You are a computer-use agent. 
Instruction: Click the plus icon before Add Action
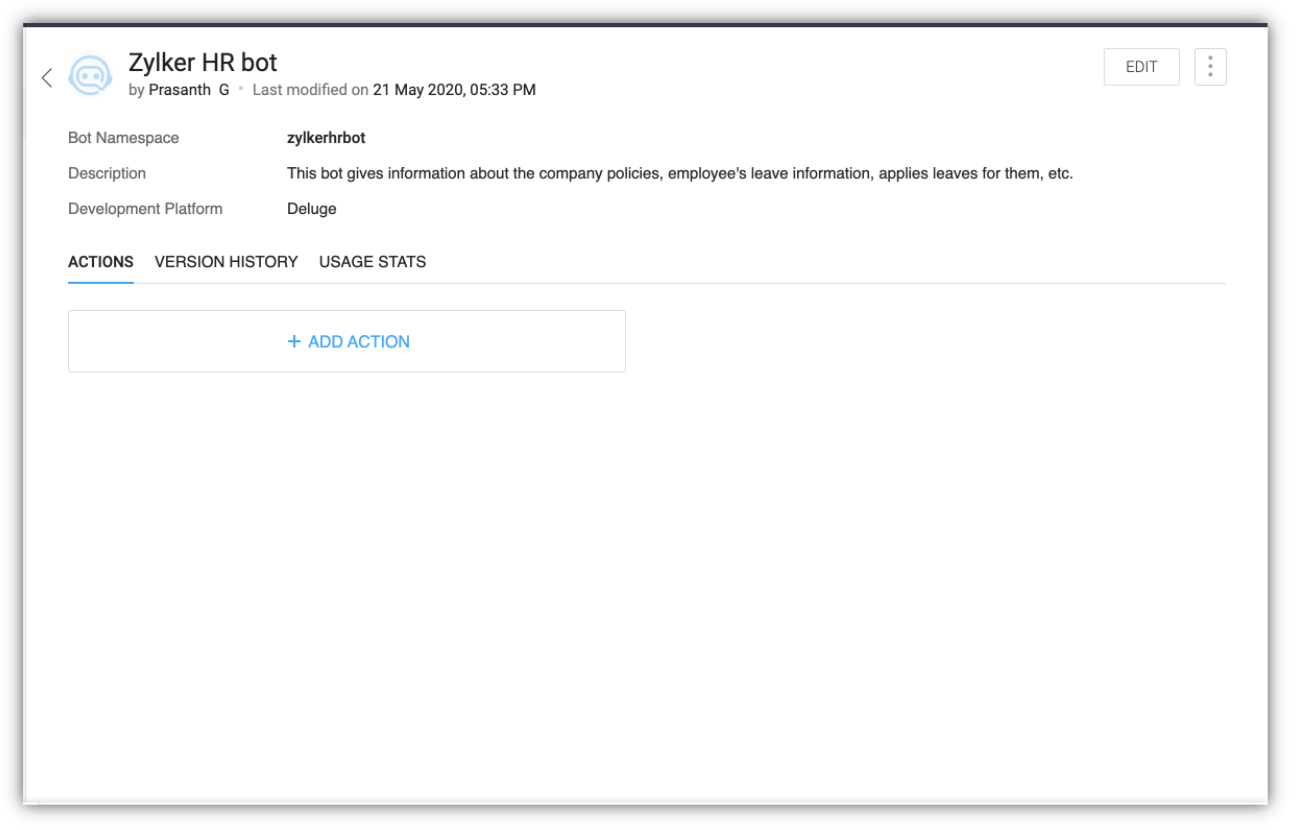(x=294, y=342)
